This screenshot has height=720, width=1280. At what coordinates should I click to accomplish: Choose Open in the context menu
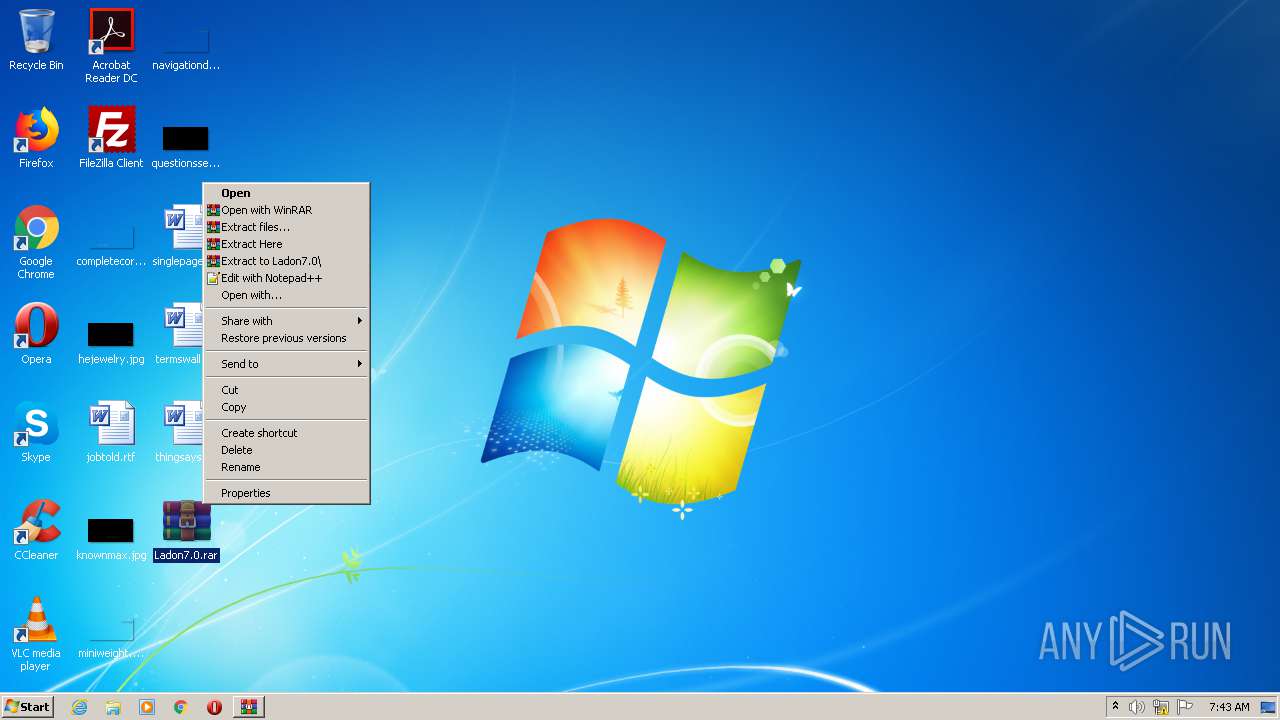[x=287, y=193]
